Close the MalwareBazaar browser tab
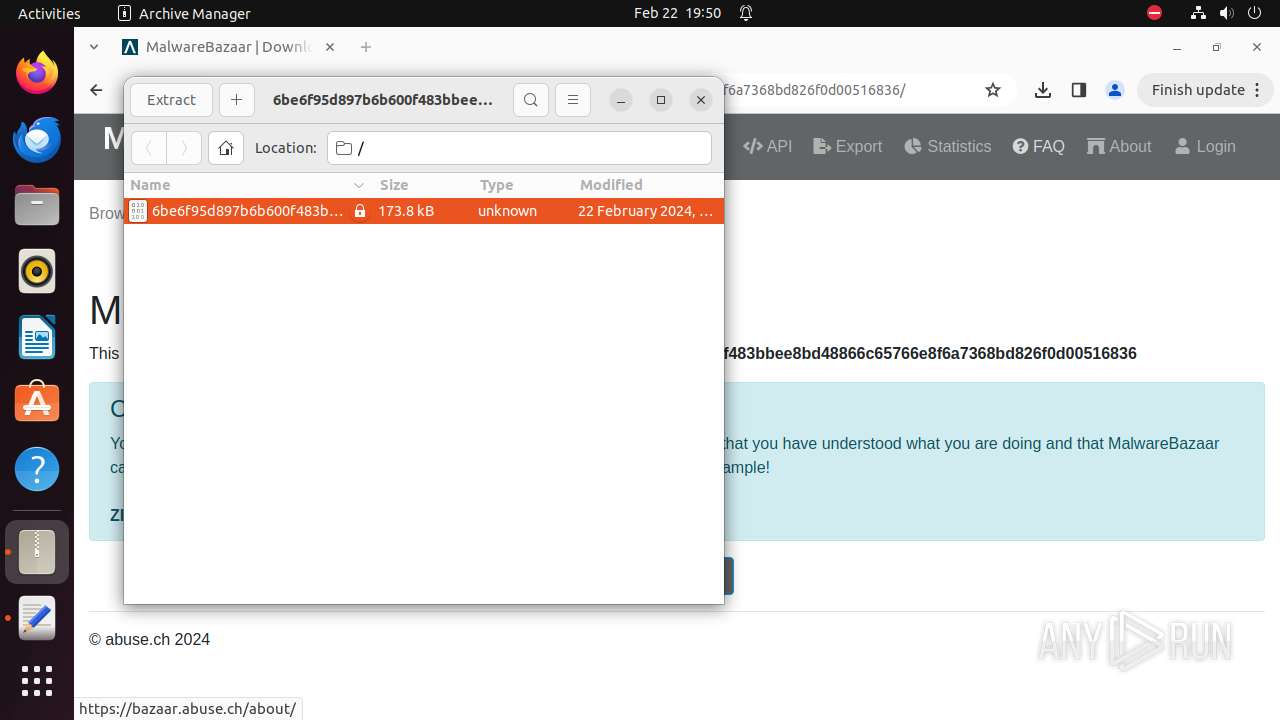 tap(330, 47)
